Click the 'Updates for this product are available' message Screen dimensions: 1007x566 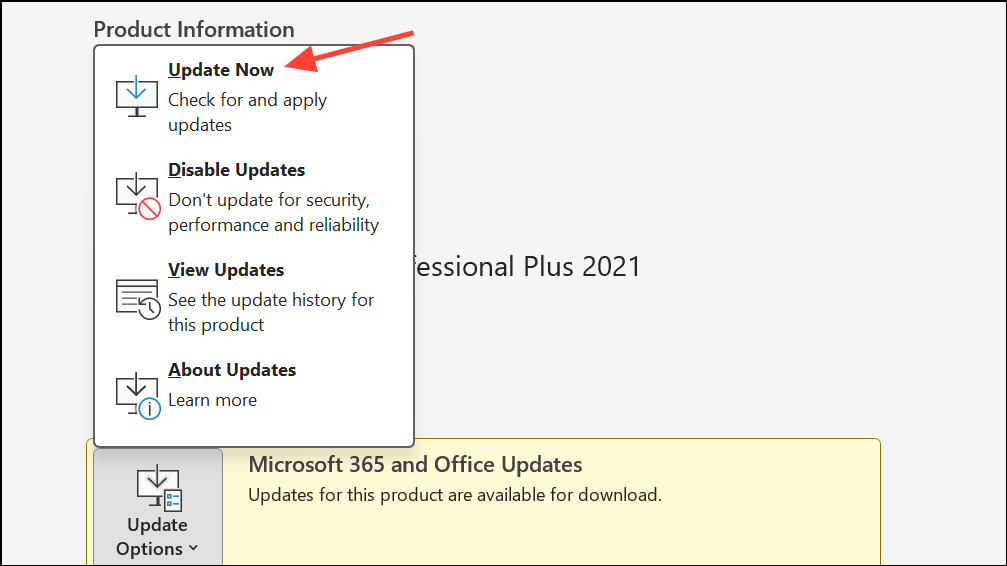coord(454,495)
